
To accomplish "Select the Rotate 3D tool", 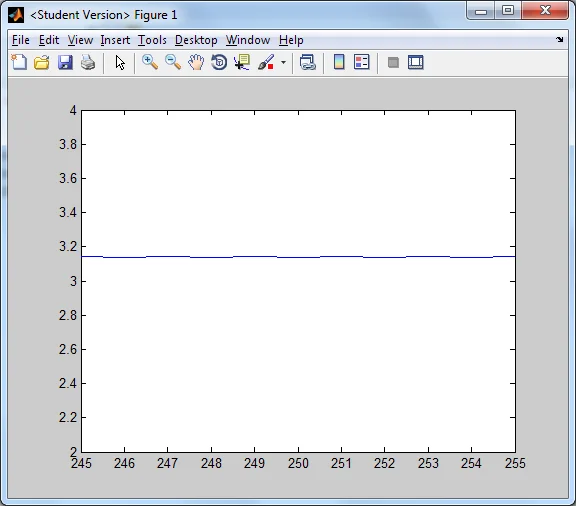I will tap(219, 62).
